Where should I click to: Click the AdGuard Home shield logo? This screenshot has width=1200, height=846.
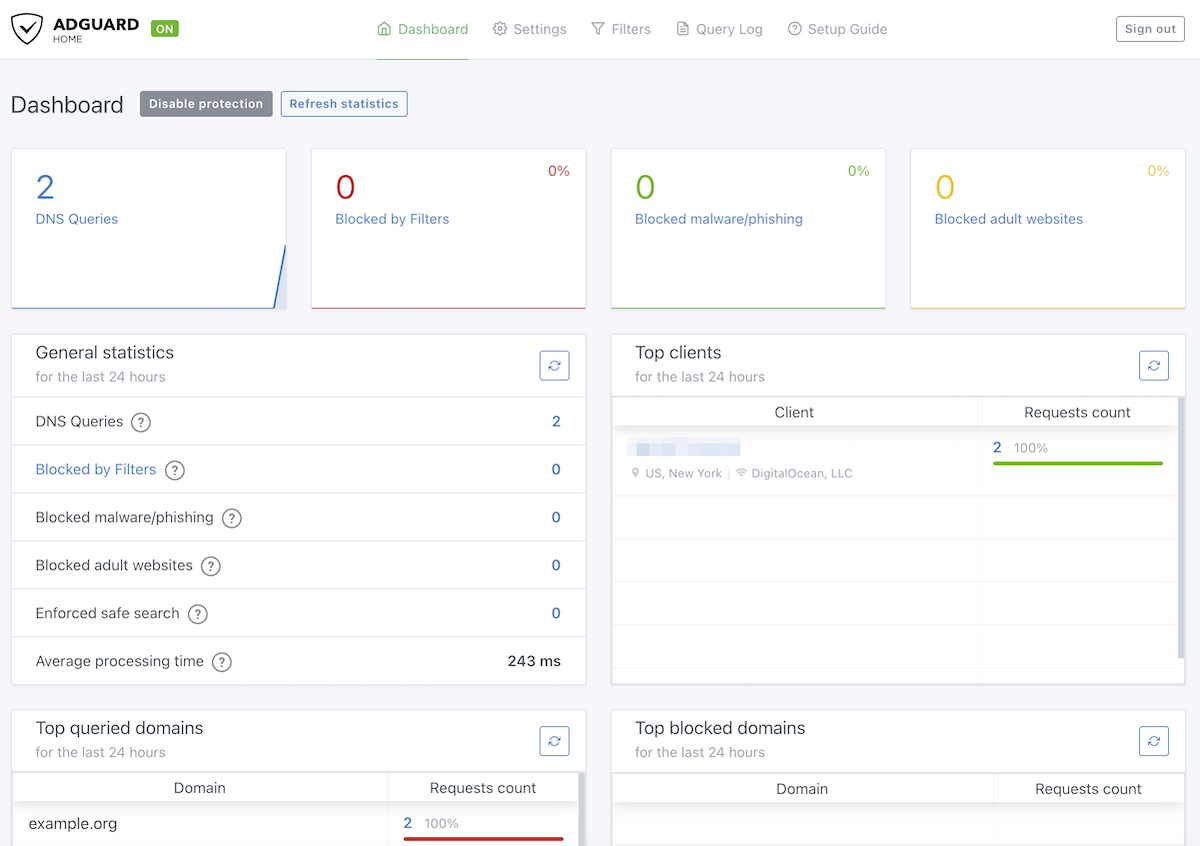pos(28,29)
